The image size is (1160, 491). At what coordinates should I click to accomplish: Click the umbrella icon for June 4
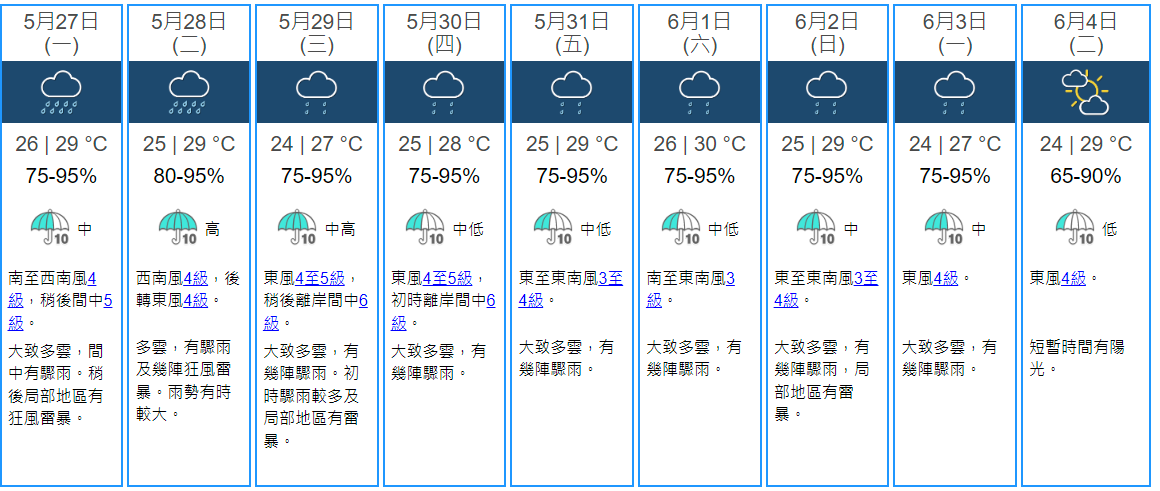[1075, 228]
